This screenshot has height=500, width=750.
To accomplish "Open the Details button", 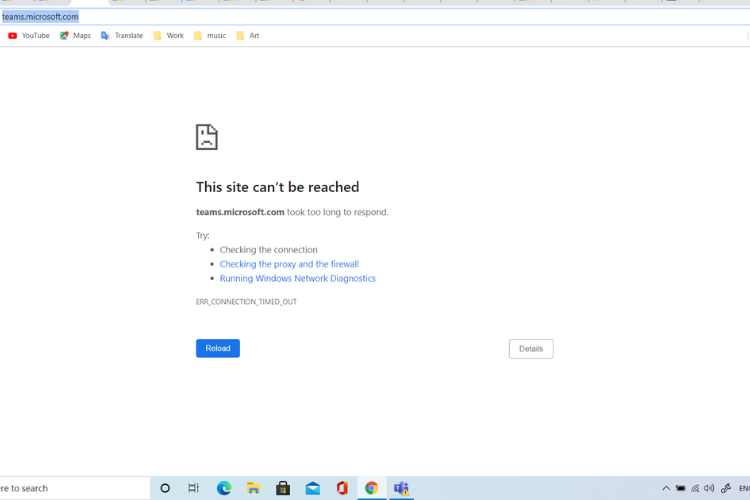I will click(x=531, y=349).
